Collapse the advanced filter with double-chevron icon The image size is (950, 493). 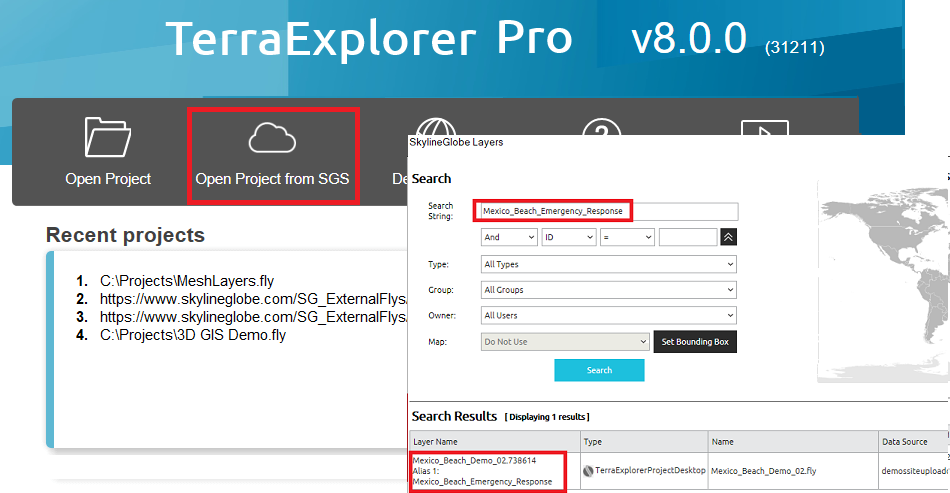728,237
